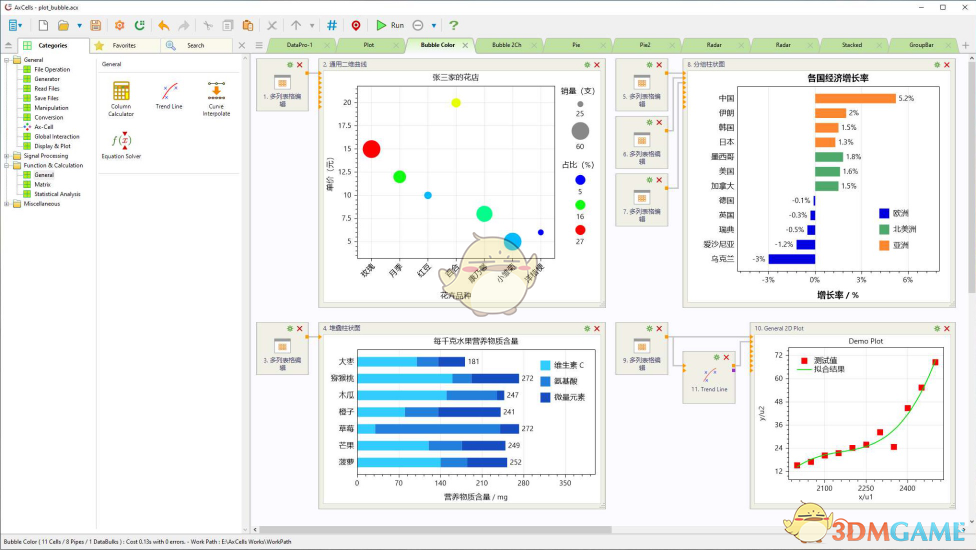Screen dimensions: 976x550
Task: Expand the Signal Processing tree folder
Action: [x=7, y=156]
